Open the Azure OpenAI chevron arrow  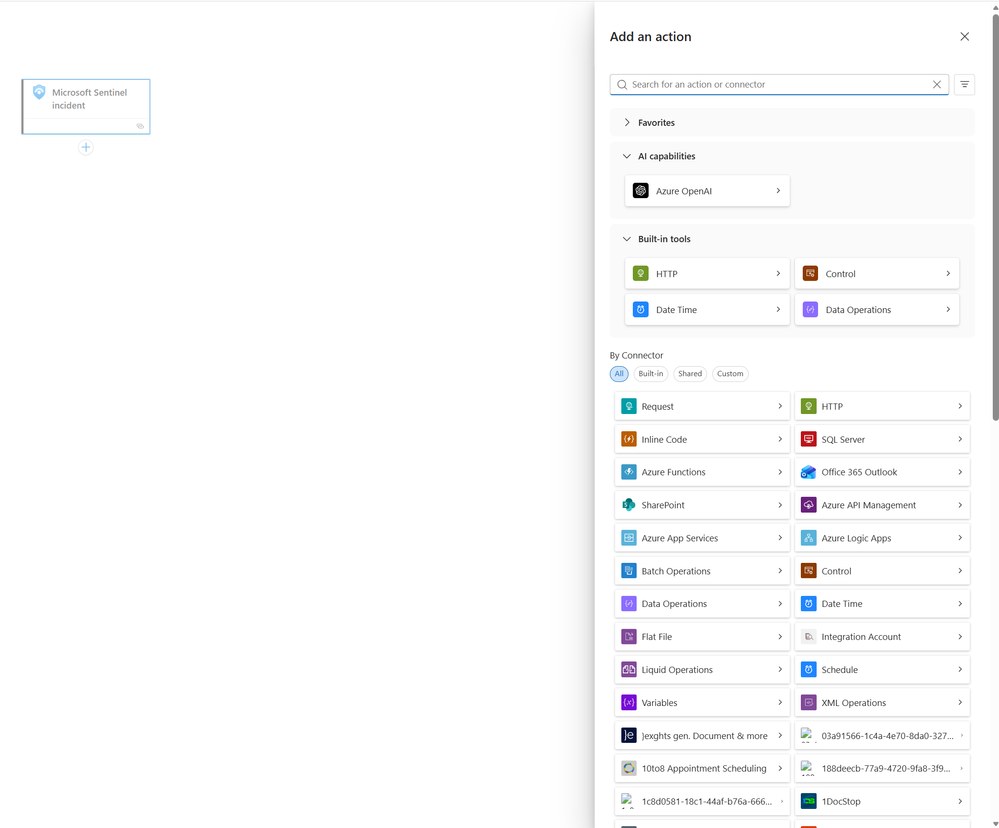[x=778, y=190]
